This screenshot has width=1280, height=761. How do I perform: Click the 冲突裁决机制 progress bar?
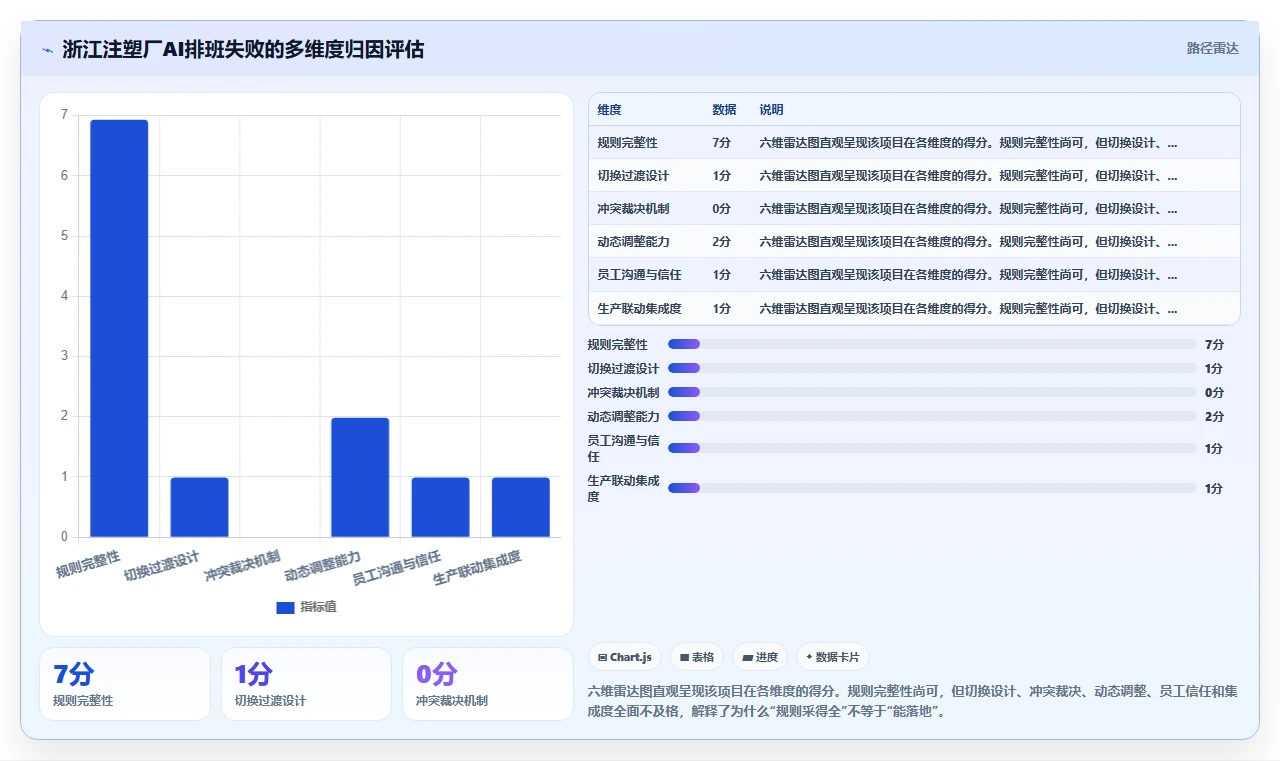[932, 392]
